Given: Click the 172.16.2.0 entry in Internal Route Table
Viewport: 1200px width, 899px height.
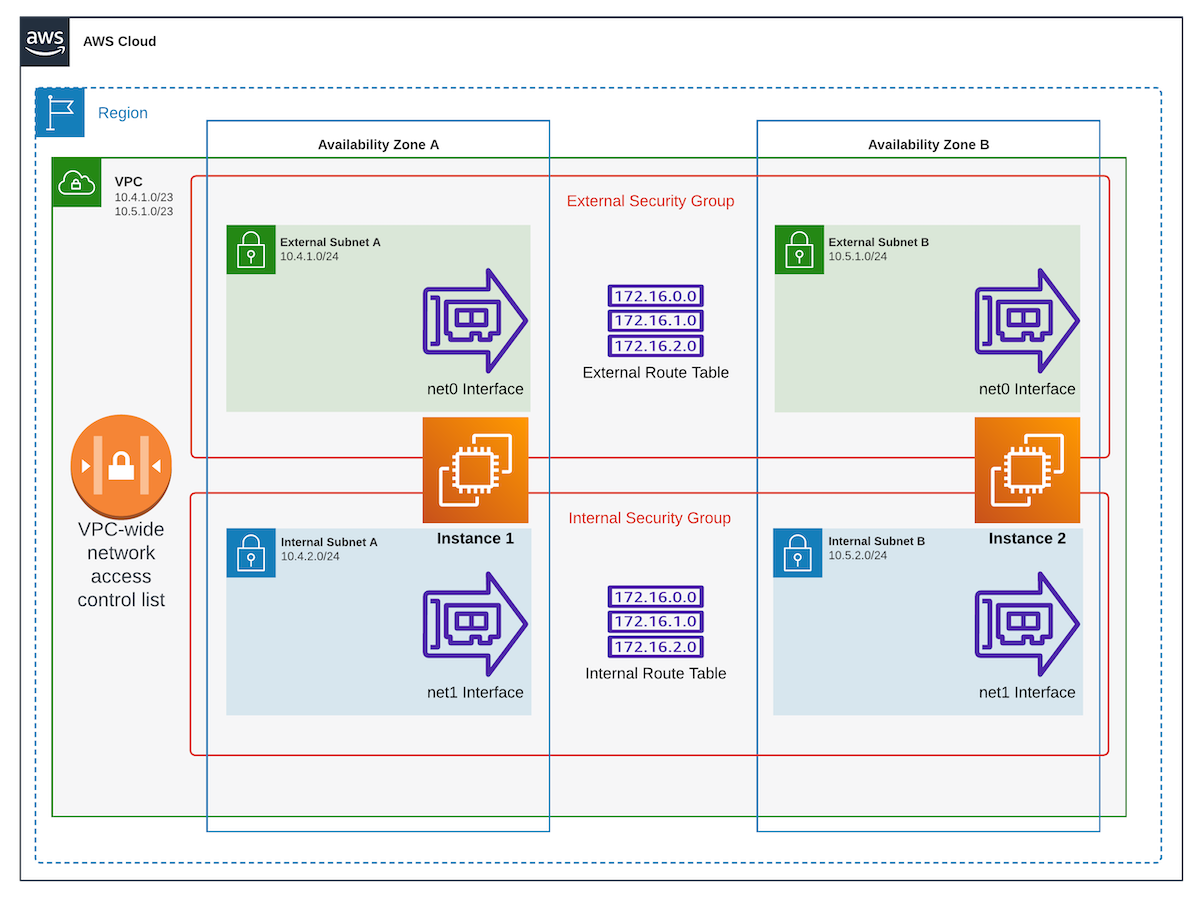Looking at the screenshot, I should 655,646.
